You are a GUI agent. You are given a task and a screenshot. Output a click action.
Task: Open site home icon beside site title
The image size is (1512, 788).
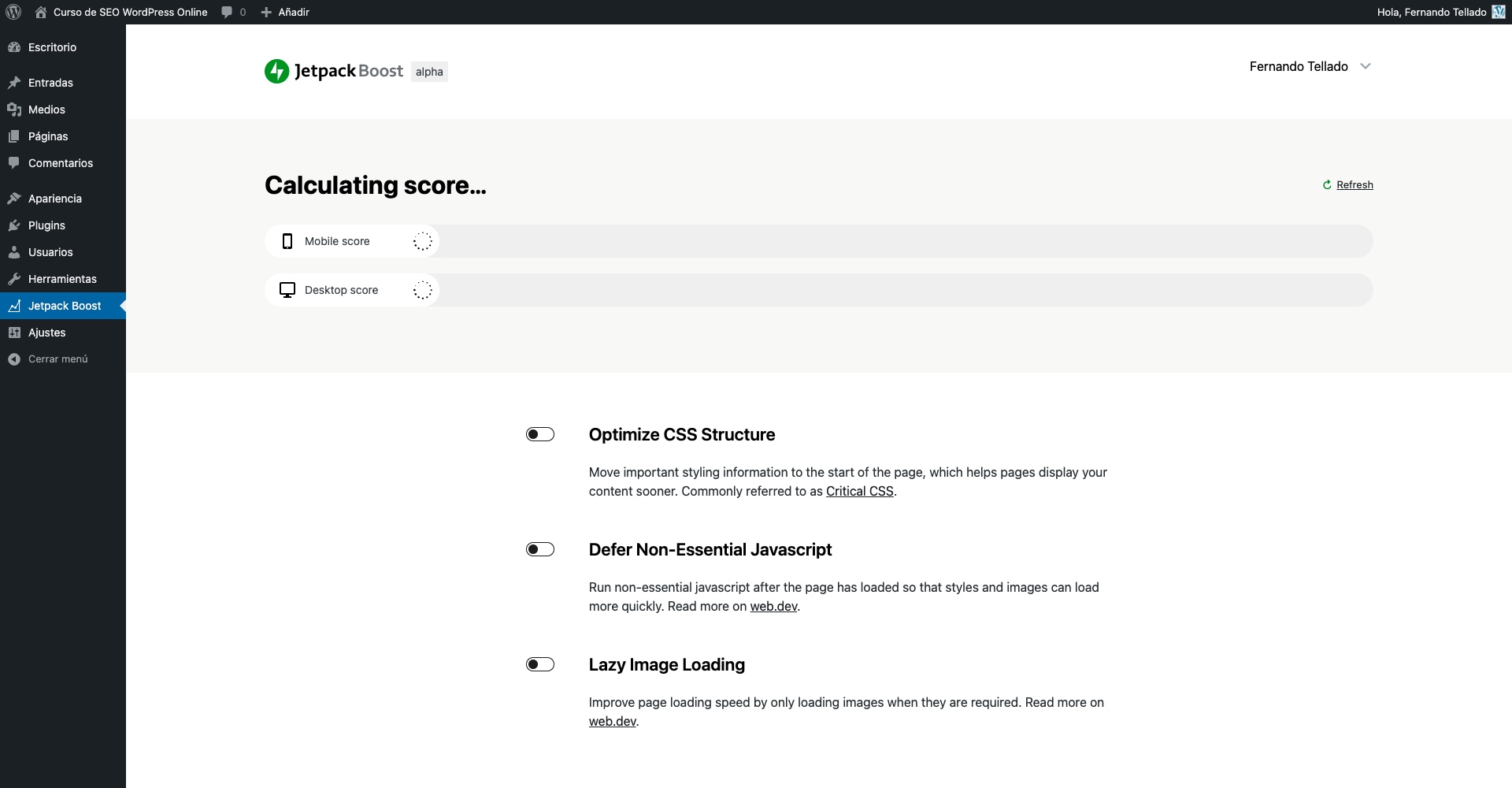click(x=41, y=12)
